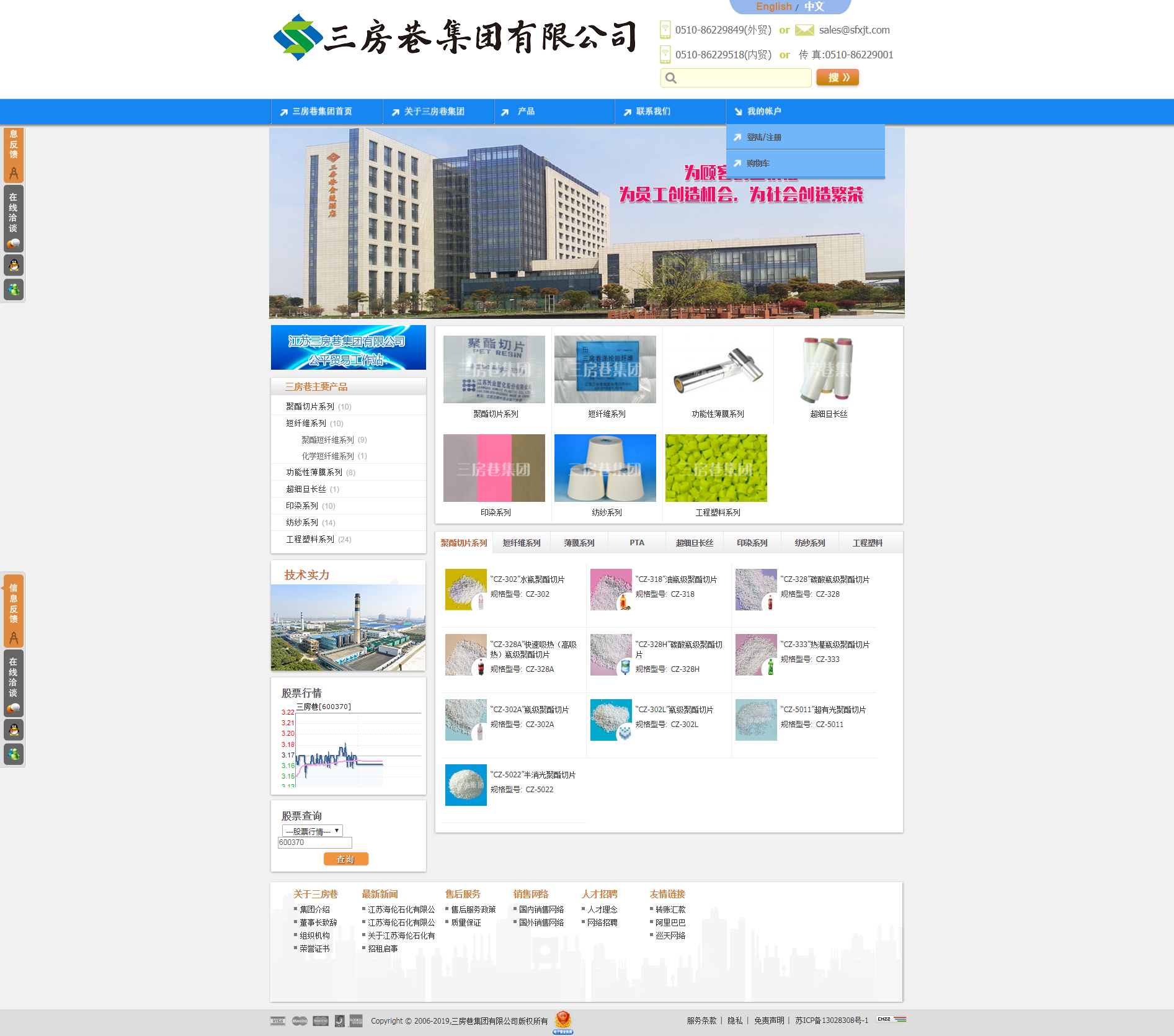Click the police security badge icon
1174x1036 pixels.
(563, 1022)
